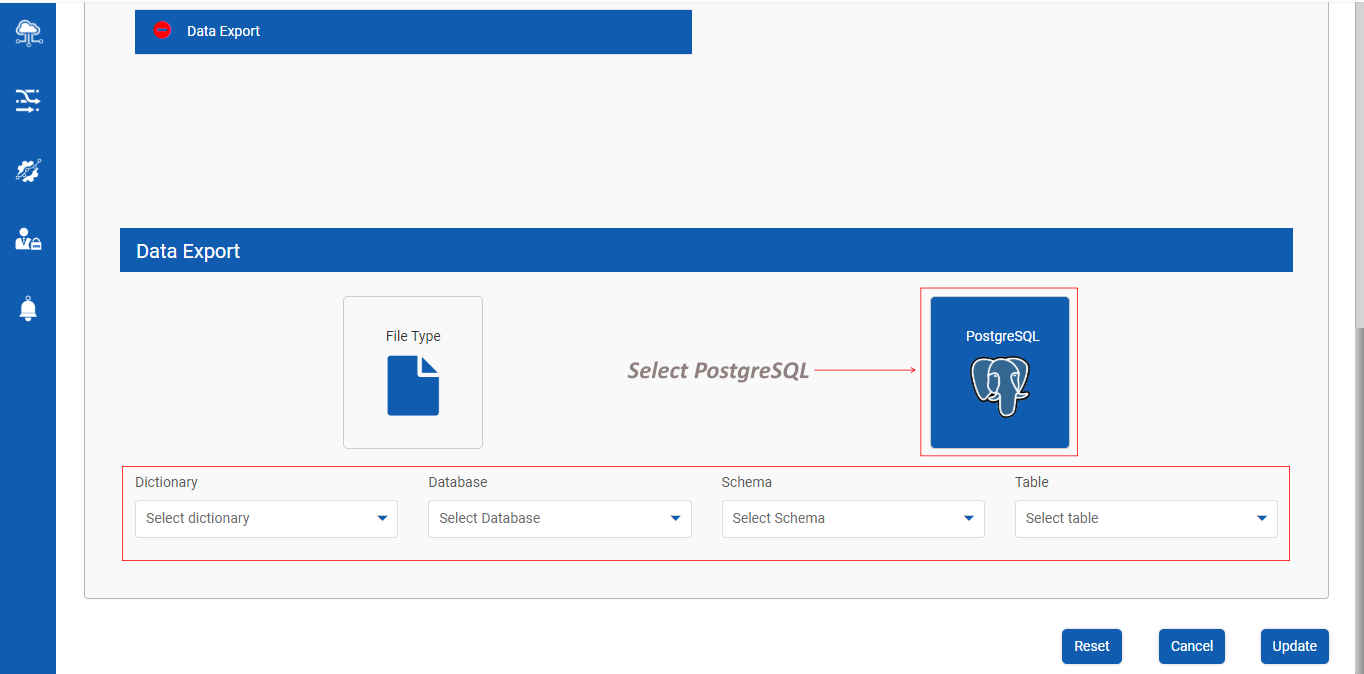This screenshot has height=674, width=1364.
Task: Click the Update button
Action: click(x=1295, y=646)
